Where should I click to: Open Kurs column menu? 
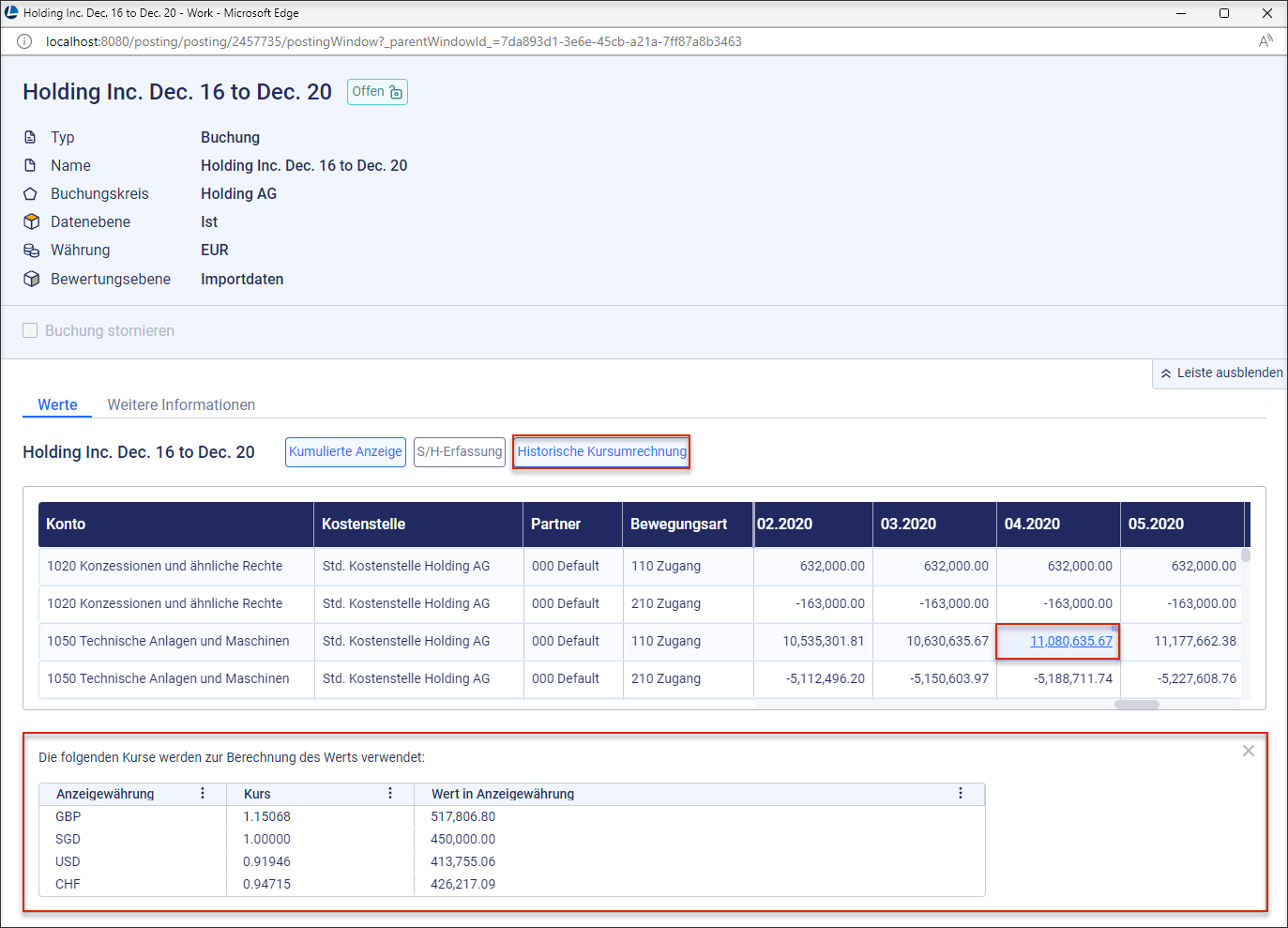pos(390,794)
